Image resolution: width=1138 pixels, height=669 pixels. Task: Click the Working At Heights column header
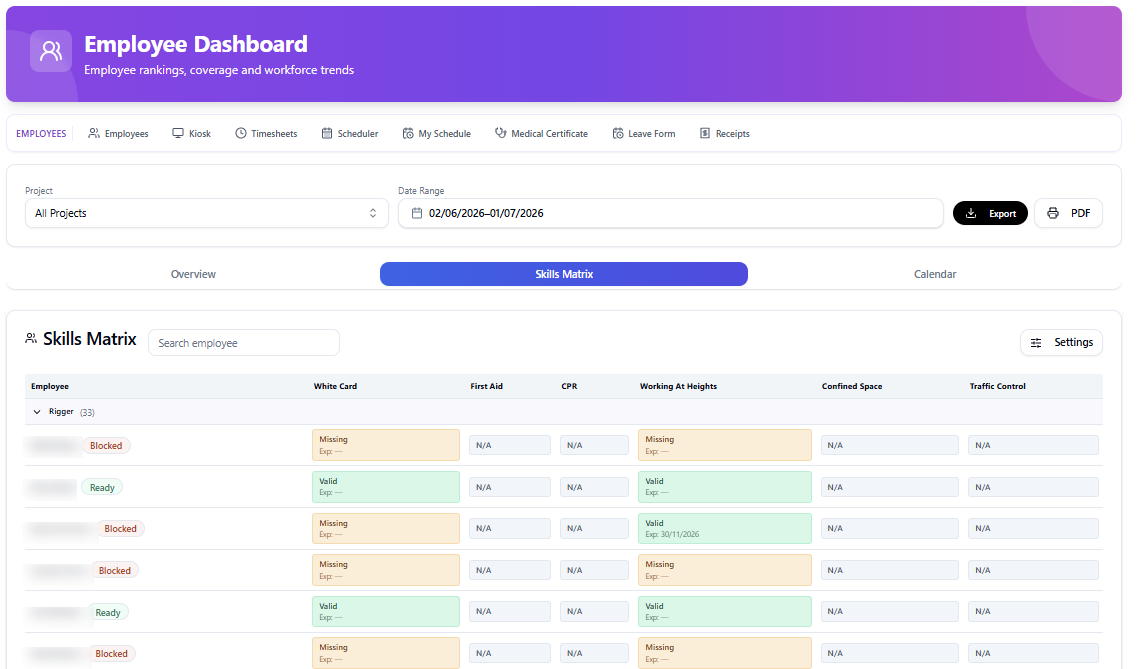pyautogui.click(x=678, y=386)
